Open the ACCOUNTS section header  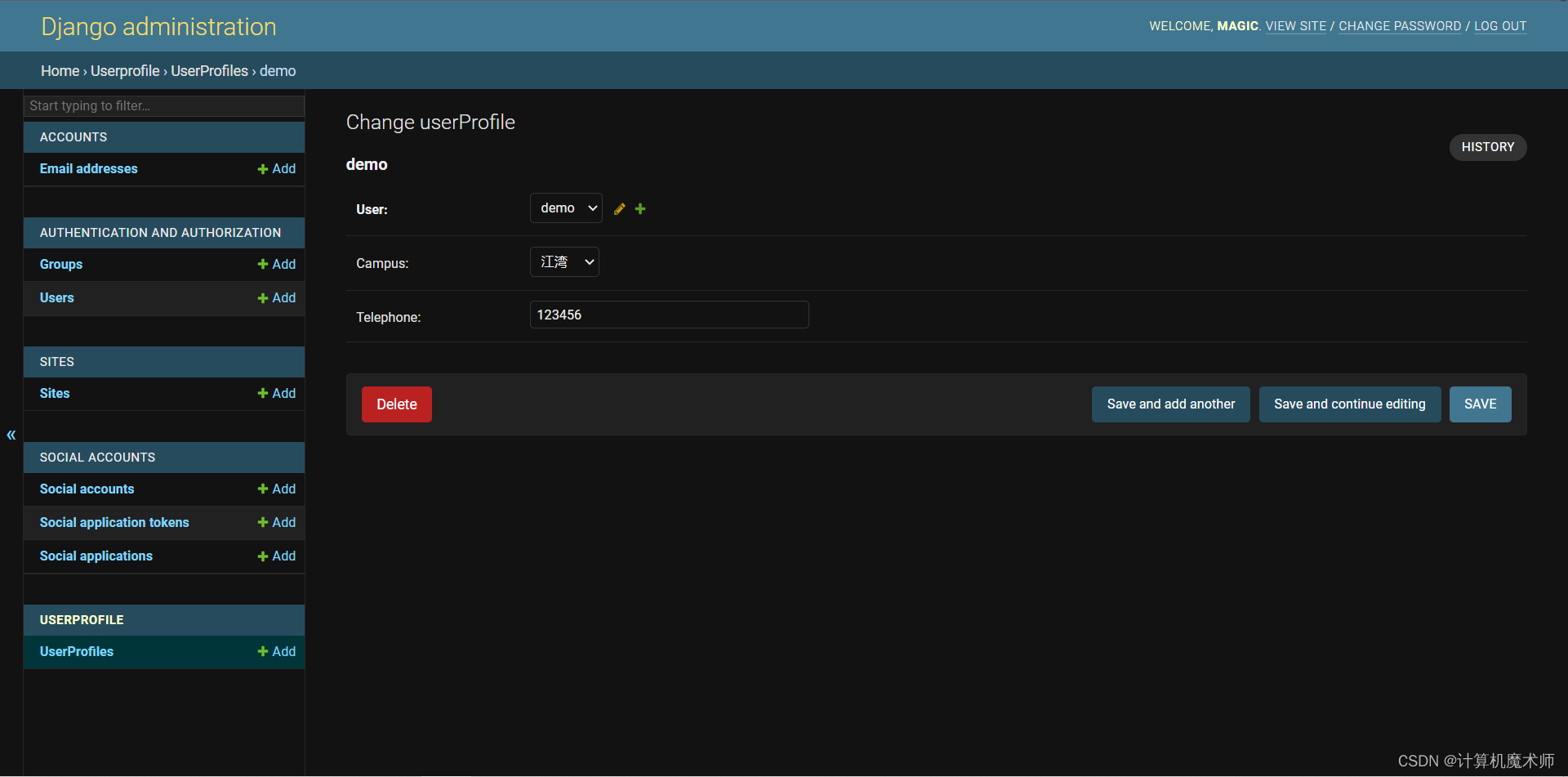[x=73, y=137]
